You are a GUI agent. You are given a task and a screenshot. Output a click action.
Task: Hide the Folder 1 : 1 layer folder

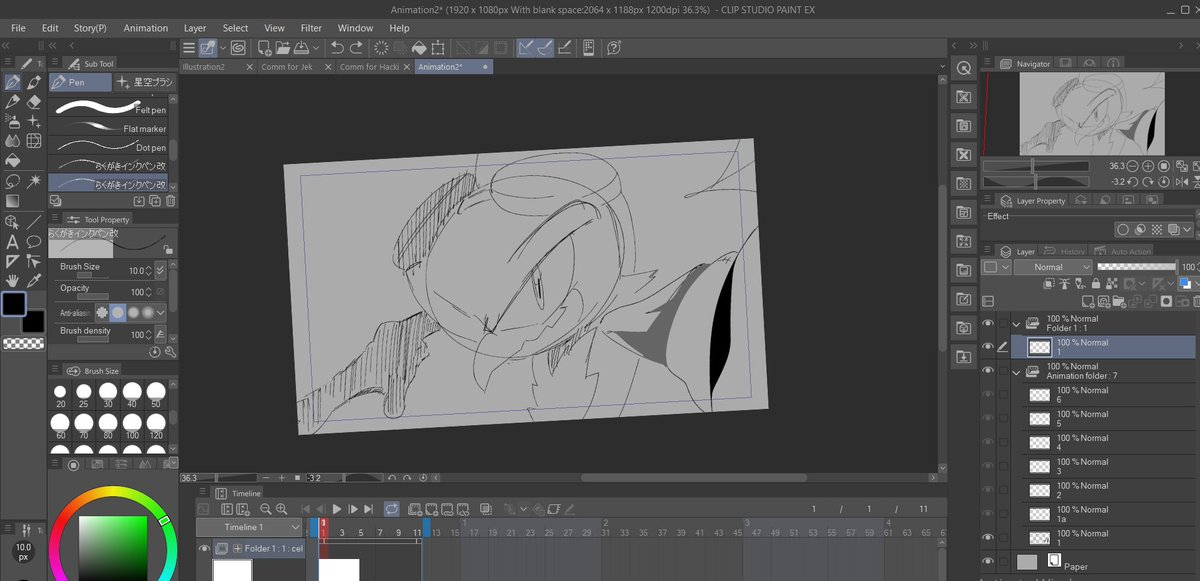pos(988,323)
